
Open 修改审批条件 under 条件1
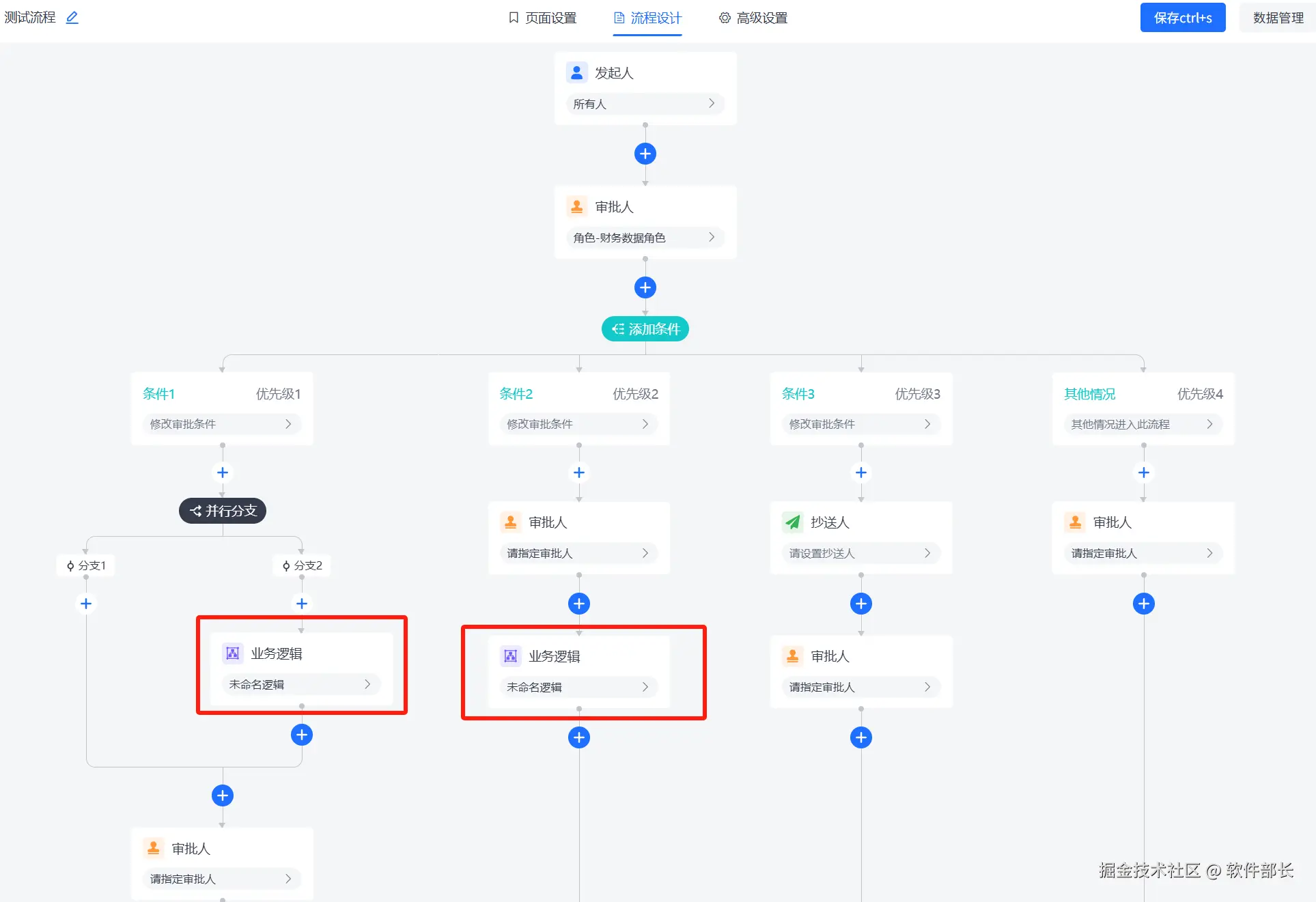(x=221, y=424)
